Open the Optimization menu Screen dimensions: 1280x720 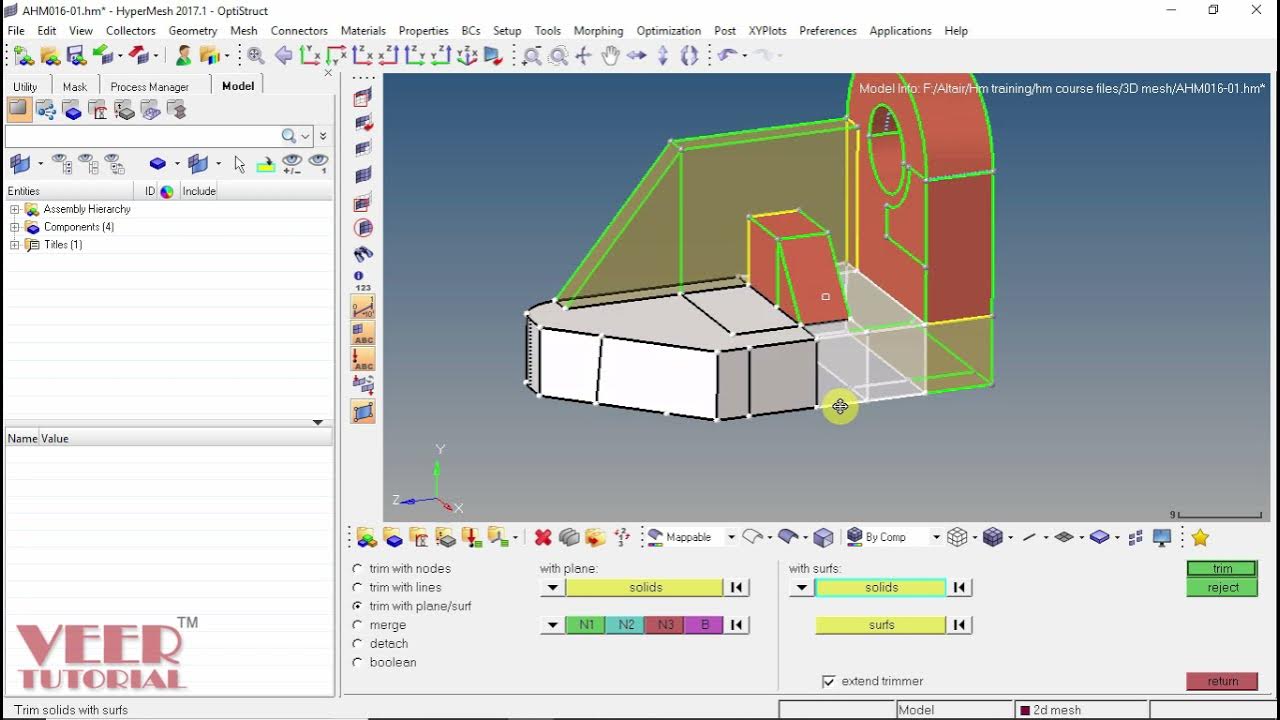(x=668, y=31)
